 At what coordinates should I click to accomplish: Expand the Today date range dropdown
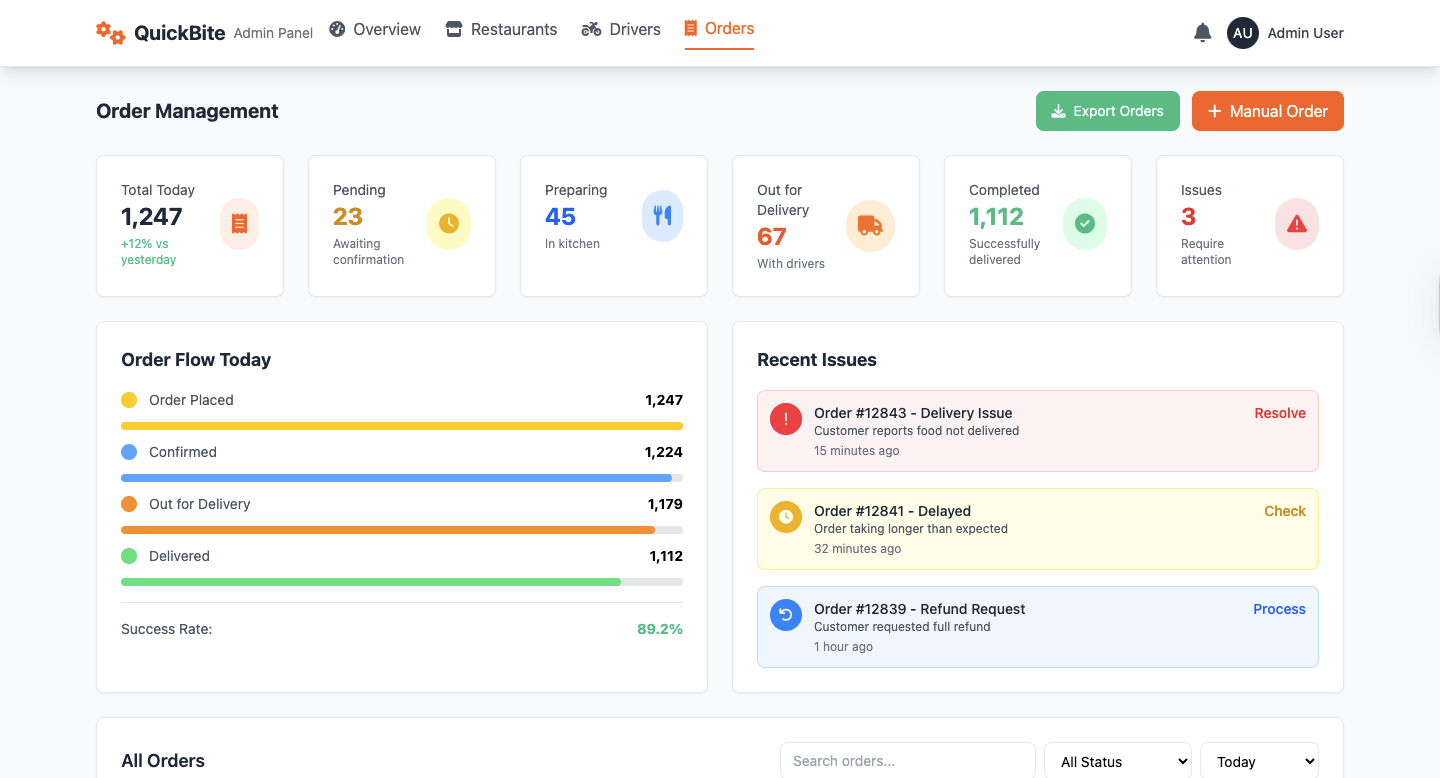(1259, 761)
